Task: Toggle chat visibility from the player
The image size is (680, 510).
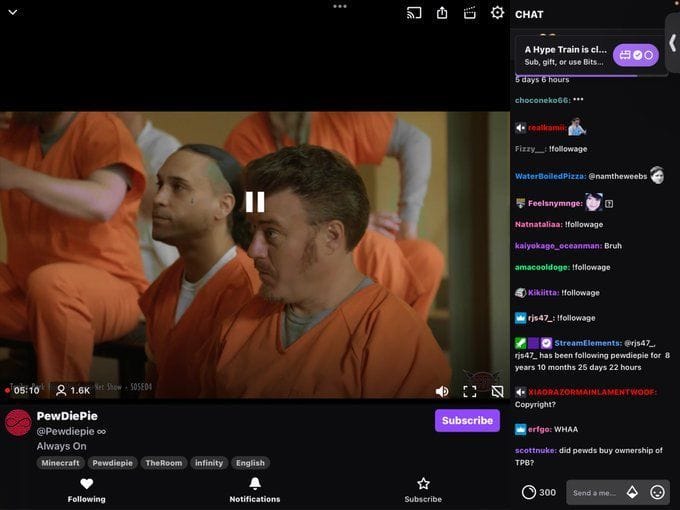Action: pos(497,391)
